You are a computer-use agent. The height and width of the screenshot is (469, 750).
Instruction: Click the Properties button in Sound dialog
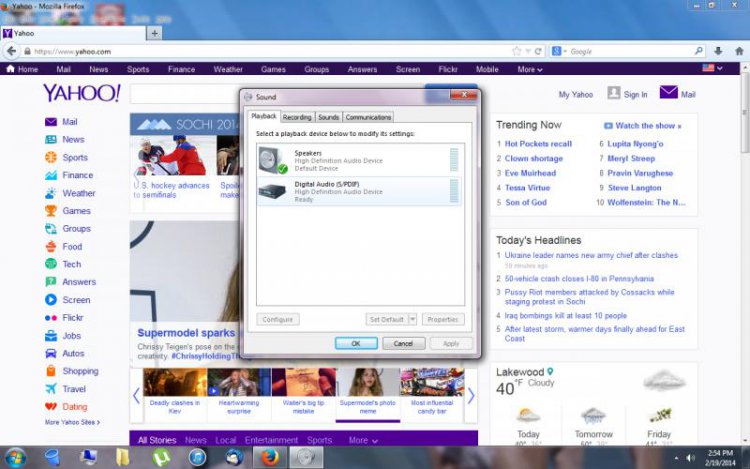point(443,319)
